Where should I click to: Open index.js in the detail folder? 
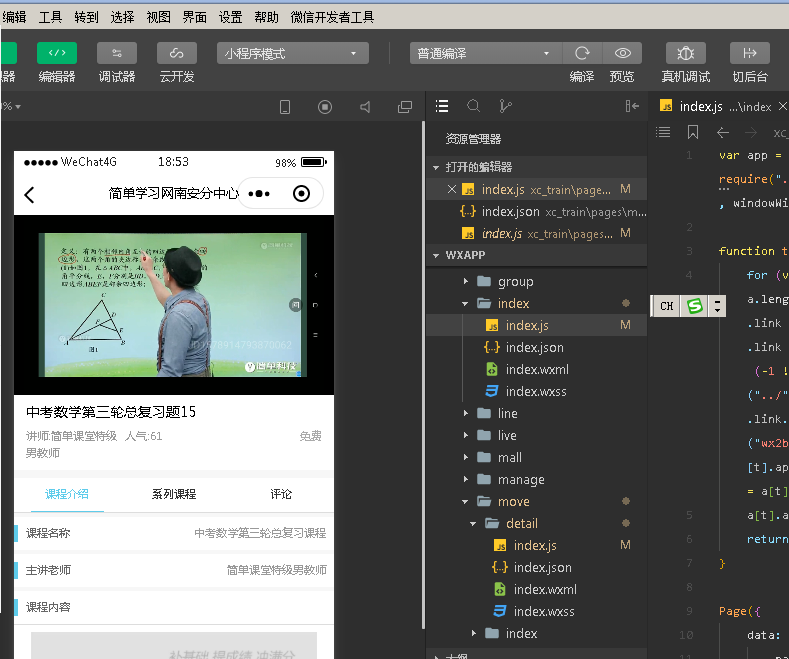coord(536,545)
